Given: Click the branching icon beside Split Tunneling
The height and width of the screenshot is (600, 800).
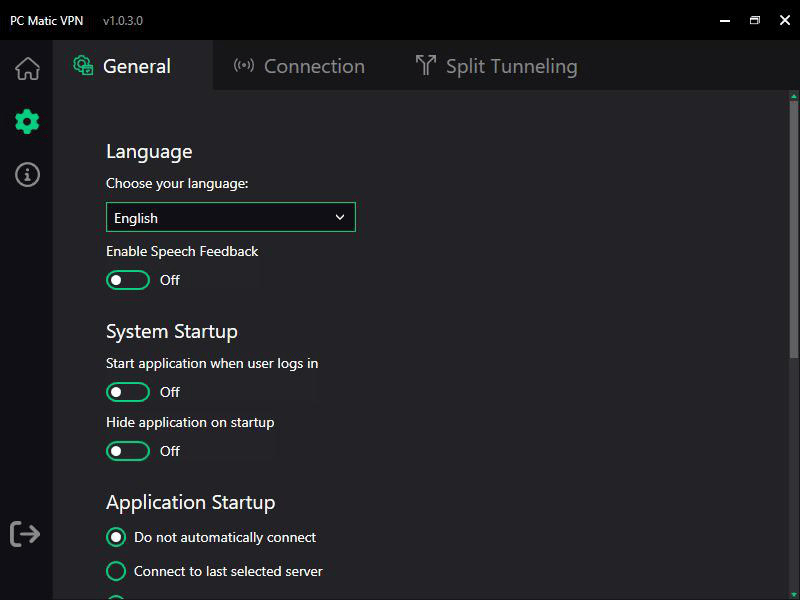Looking at the screenshot, I should [x=424, y=65].
